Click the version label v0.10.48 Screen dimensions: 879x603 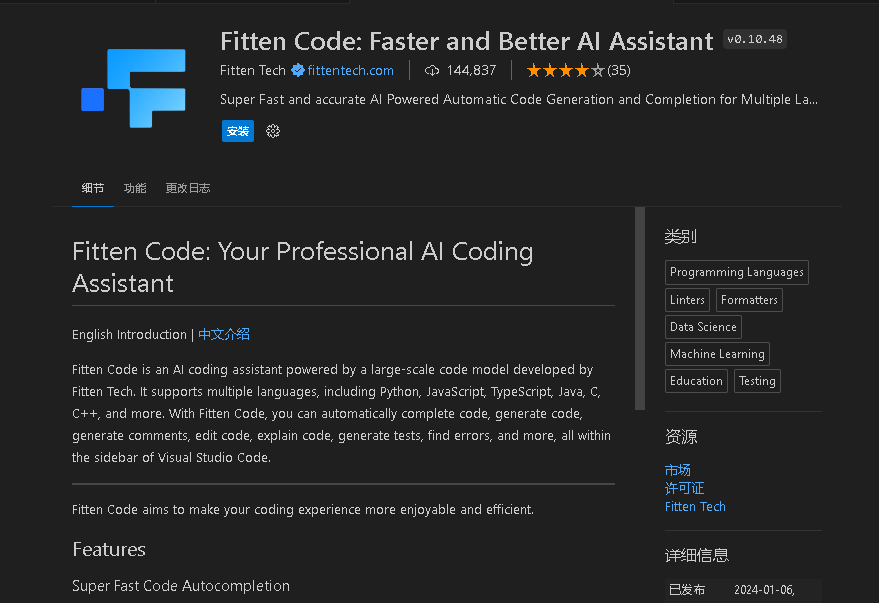pyautogui.click(x=755, y=39)
